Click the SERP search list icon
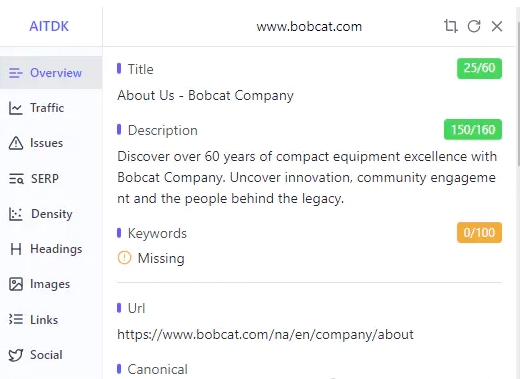This screenshot has height=379, width=526. pos(16,179)
